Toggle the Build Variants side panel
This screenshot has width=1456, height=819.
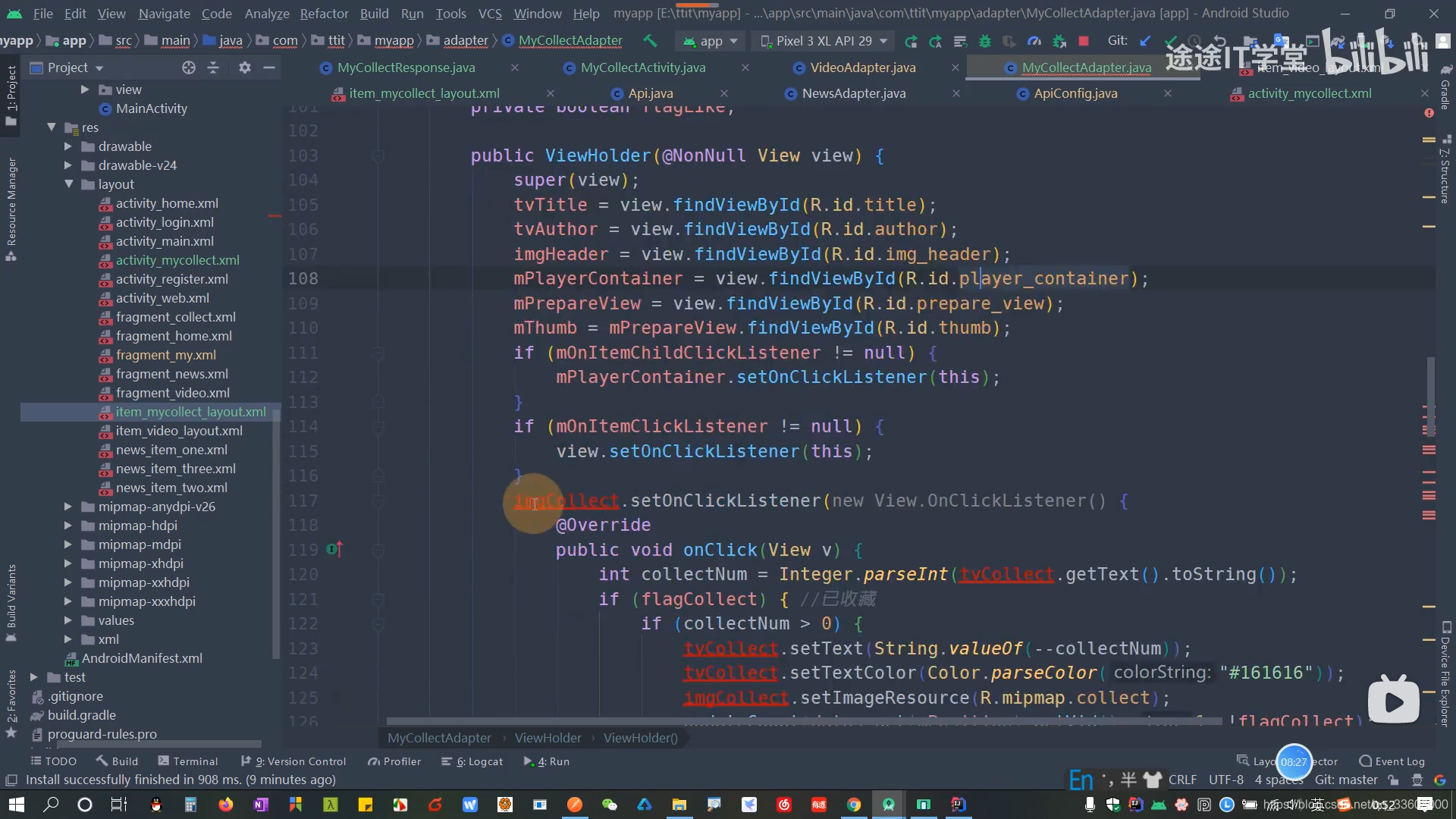pyautogui.click(x=11, y=603)
